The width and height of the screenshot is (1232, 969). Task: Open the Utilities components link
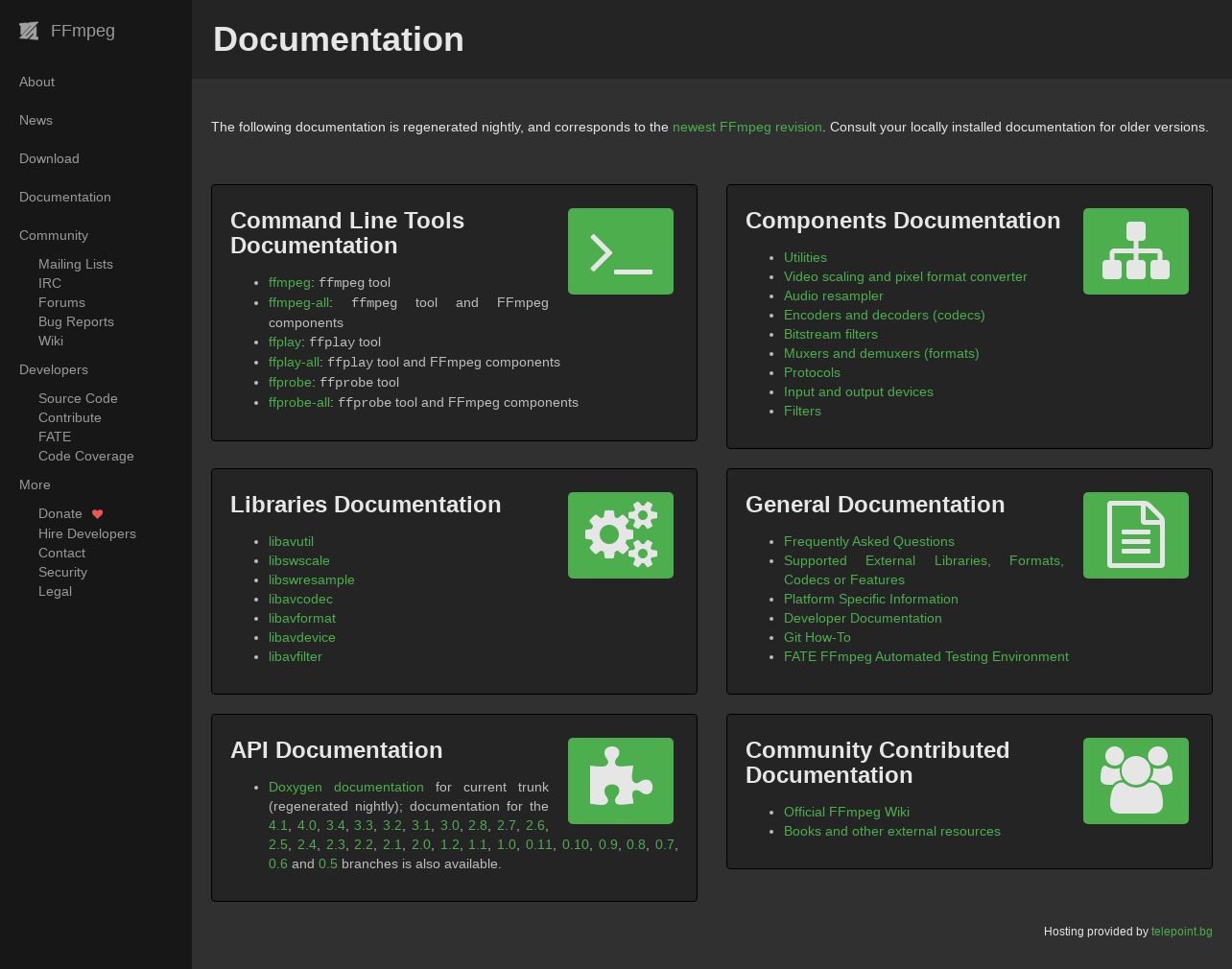[805, 257]
